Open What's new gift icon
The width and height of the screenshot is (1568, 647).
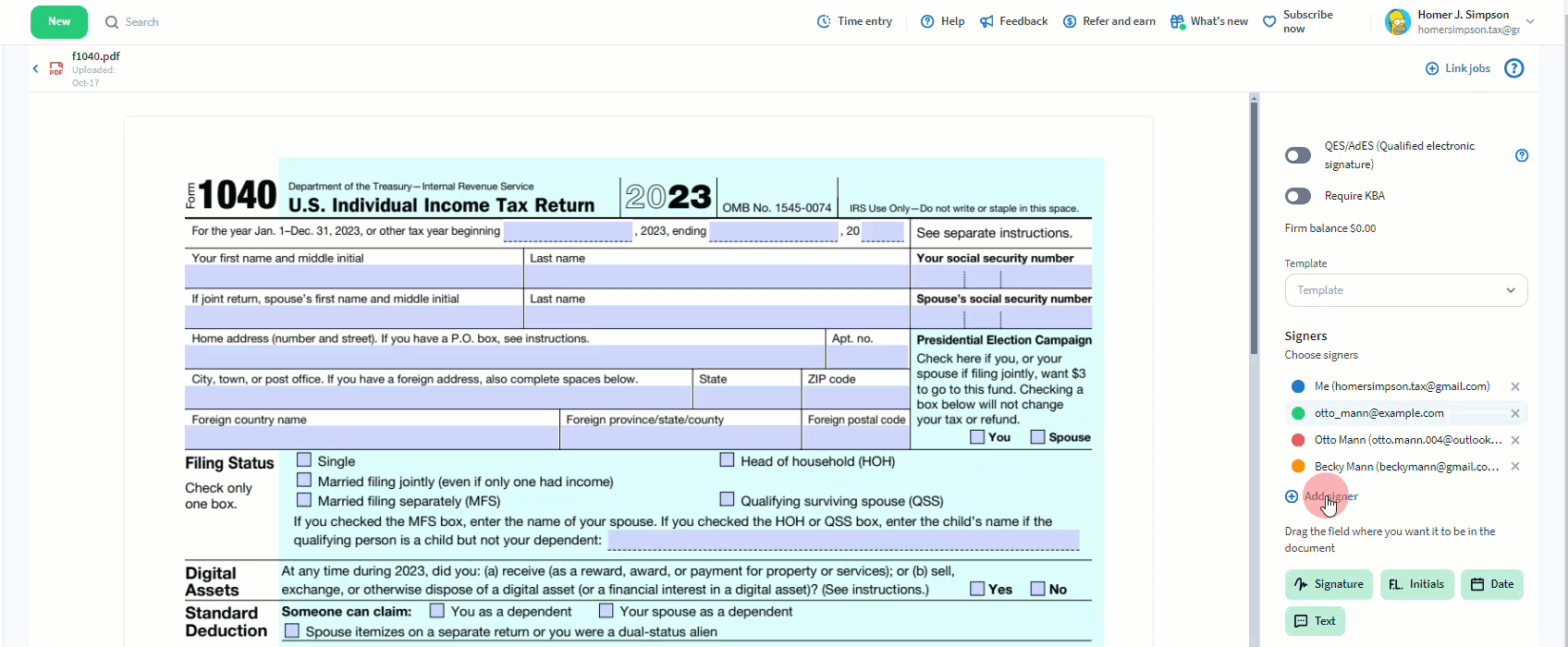click(1177, 21)
